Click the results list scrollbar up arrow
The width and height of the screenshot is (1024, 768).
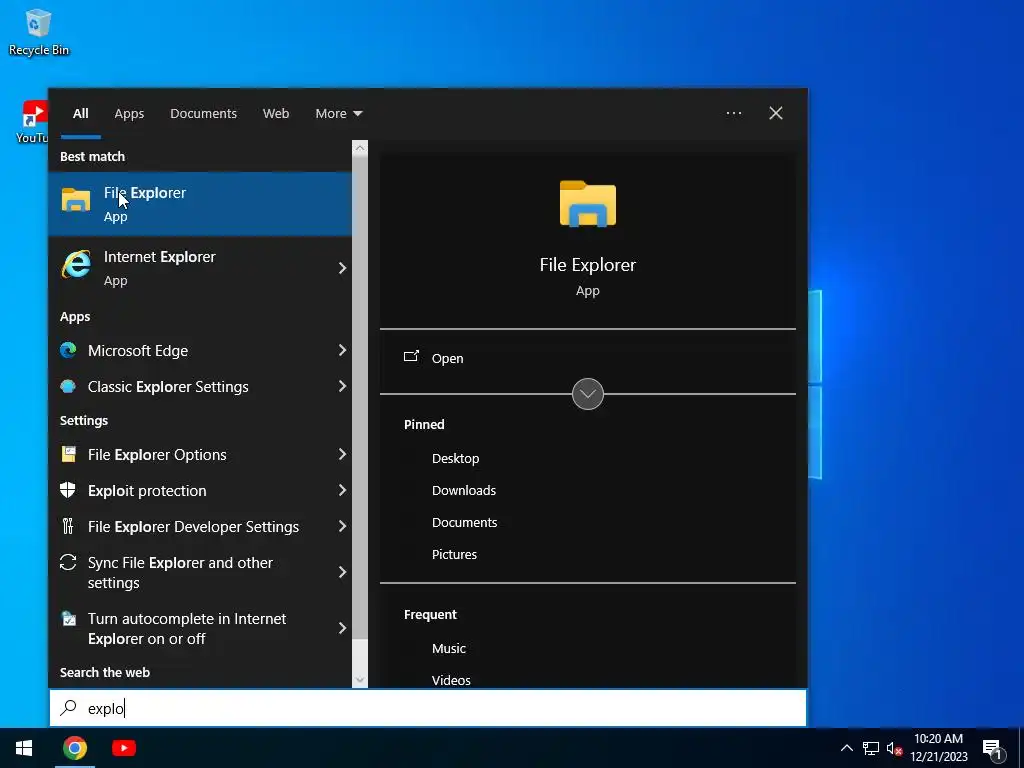360,148
